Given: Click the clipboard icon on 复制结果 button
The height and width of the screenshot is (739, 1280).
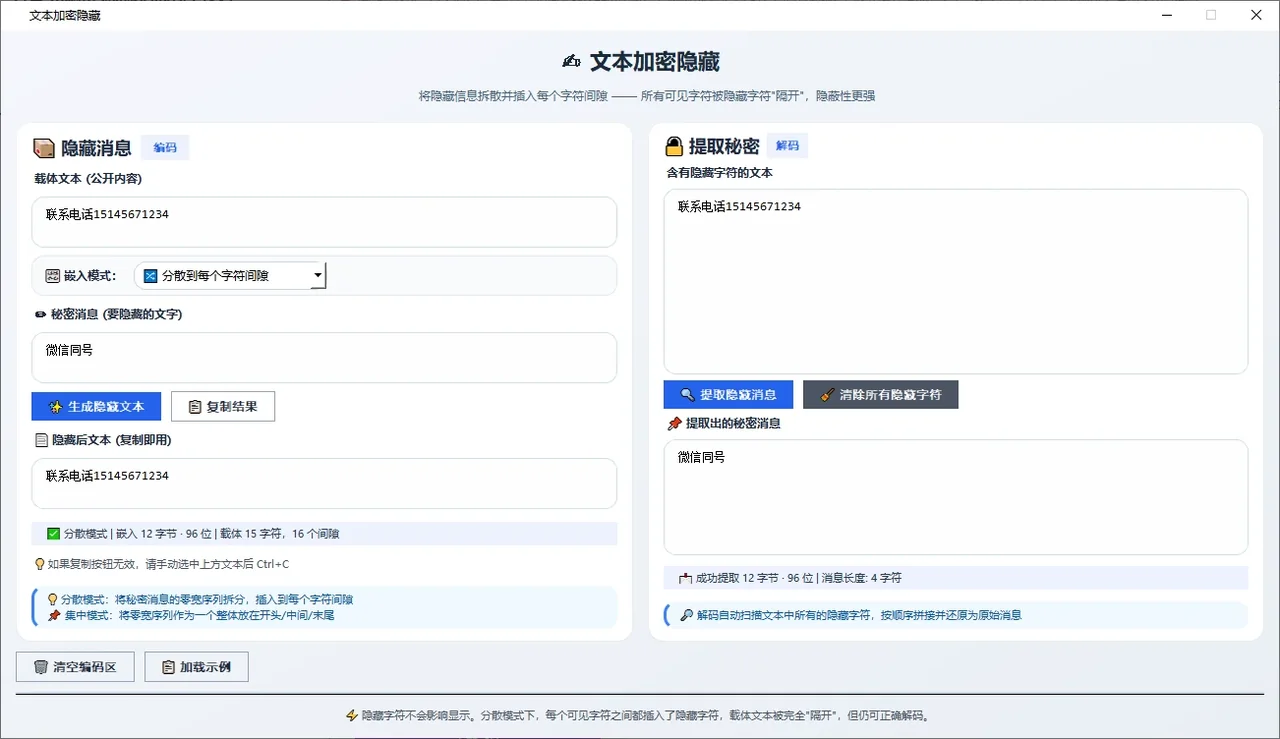Looking at the screenshot, I should click(x=195, y=407).
